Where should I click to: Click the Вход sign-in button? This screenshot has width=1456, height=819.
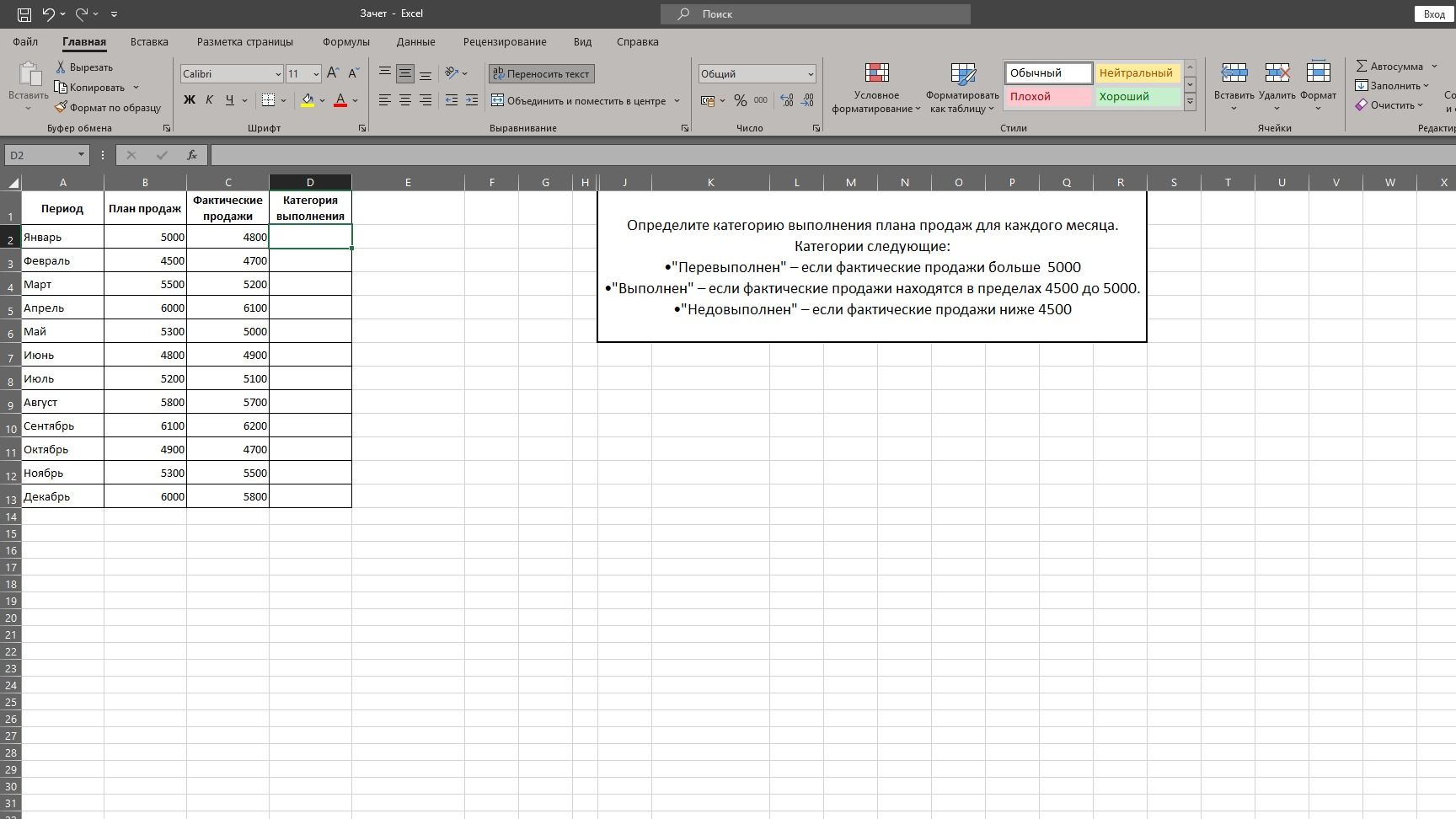(x=1434, y=14)
